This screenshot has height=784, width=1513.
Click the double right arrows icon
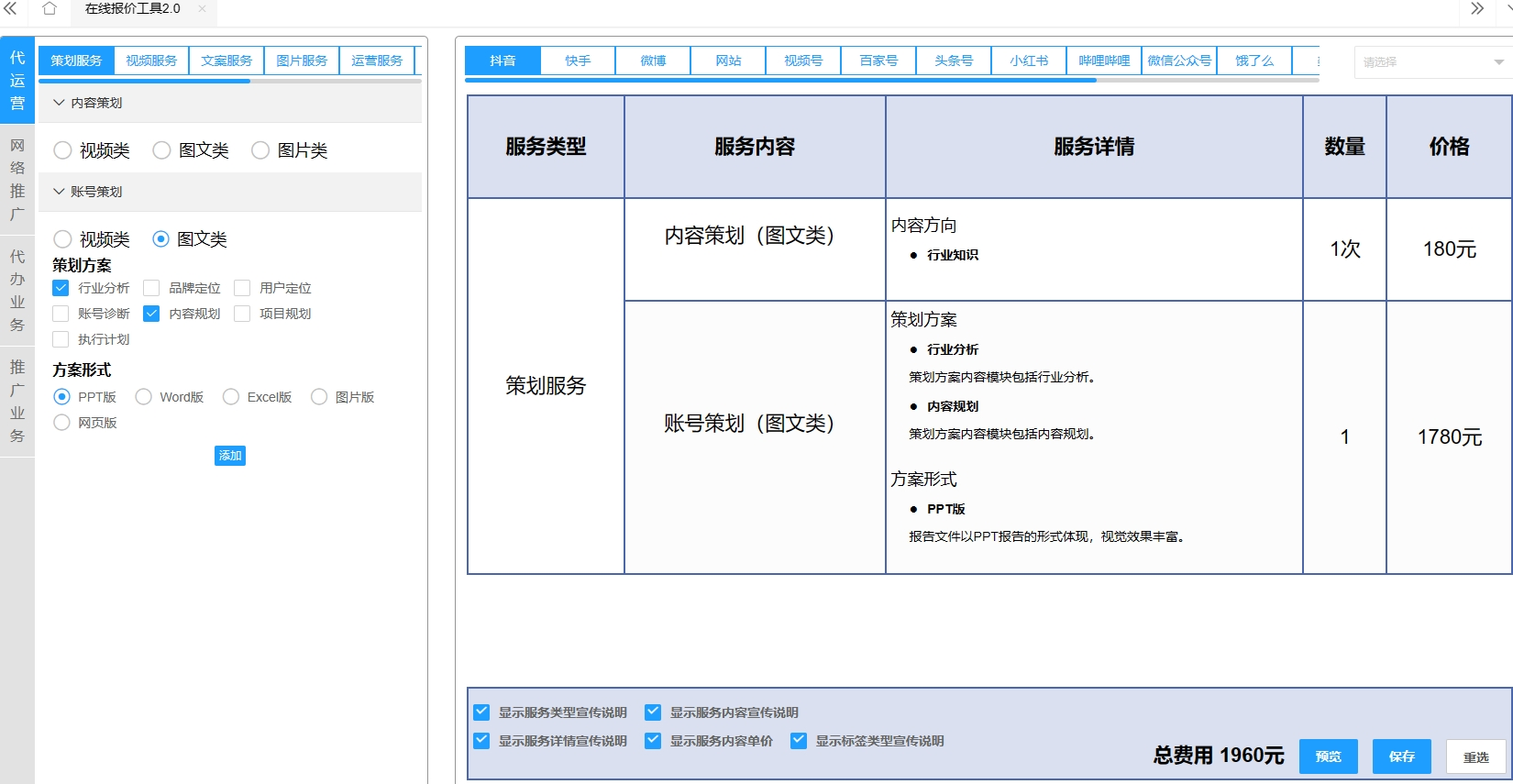(1476, 9)
